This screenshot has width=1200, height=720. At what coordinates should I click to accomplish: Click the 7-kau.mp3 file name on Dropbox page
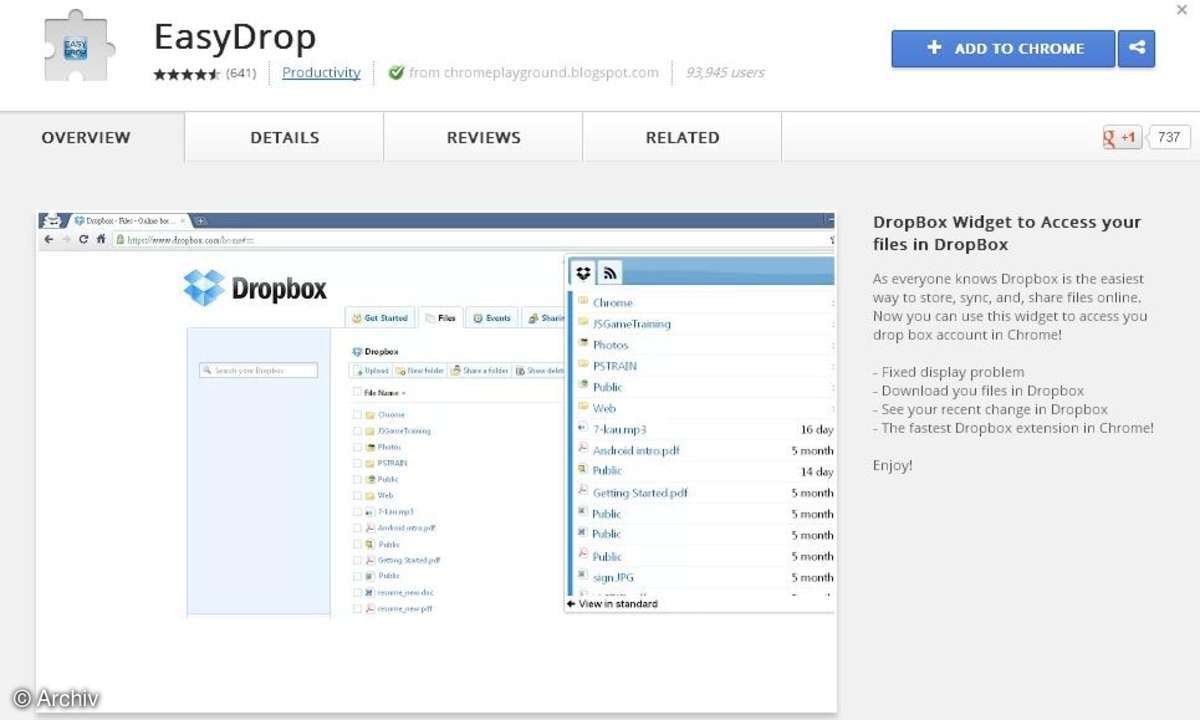pyautogui.click(x=395, y=511)
